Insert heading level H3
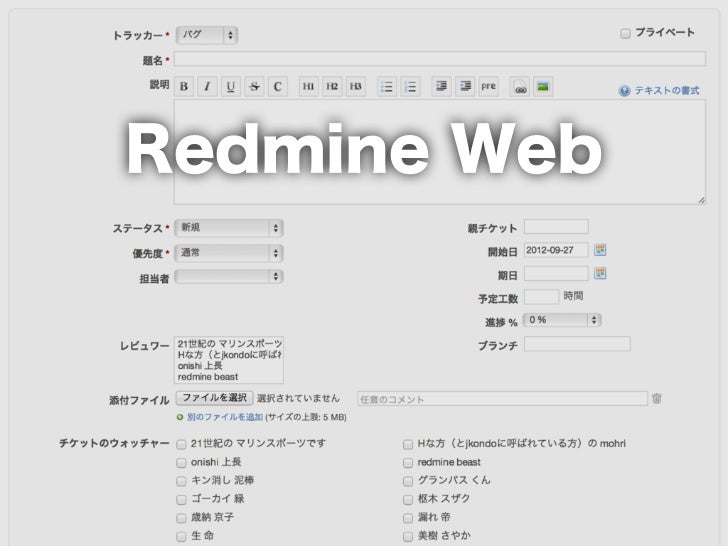The image size is (728, 546). (x=356, y=86)
